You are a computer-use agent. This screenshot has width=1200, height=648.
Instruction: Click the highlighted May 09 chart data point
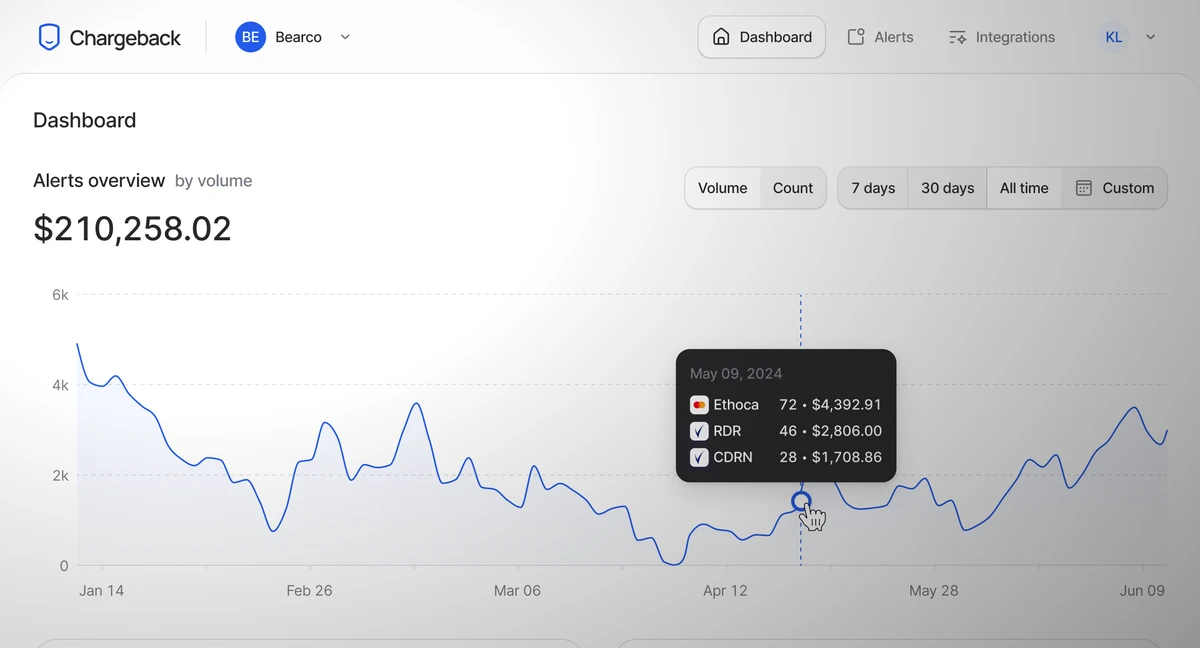pyautogui.click(x=800, y=501)
